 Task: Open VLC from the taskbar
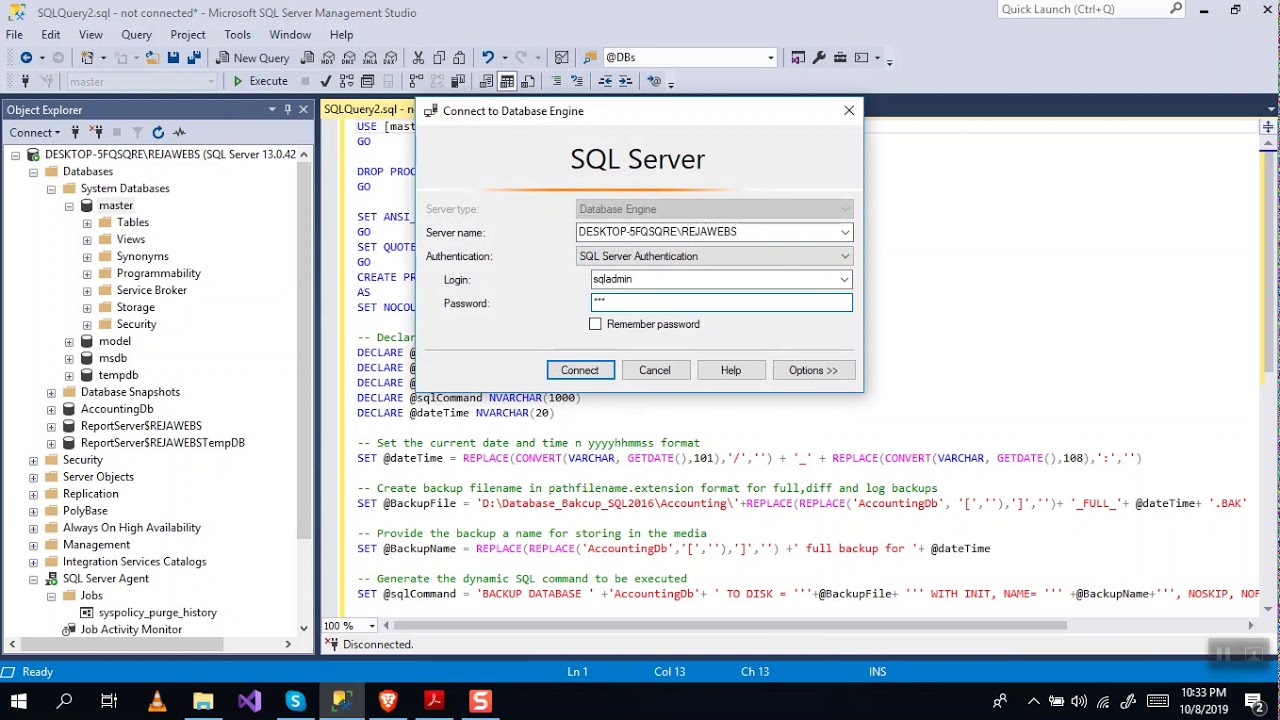point(156,701)
